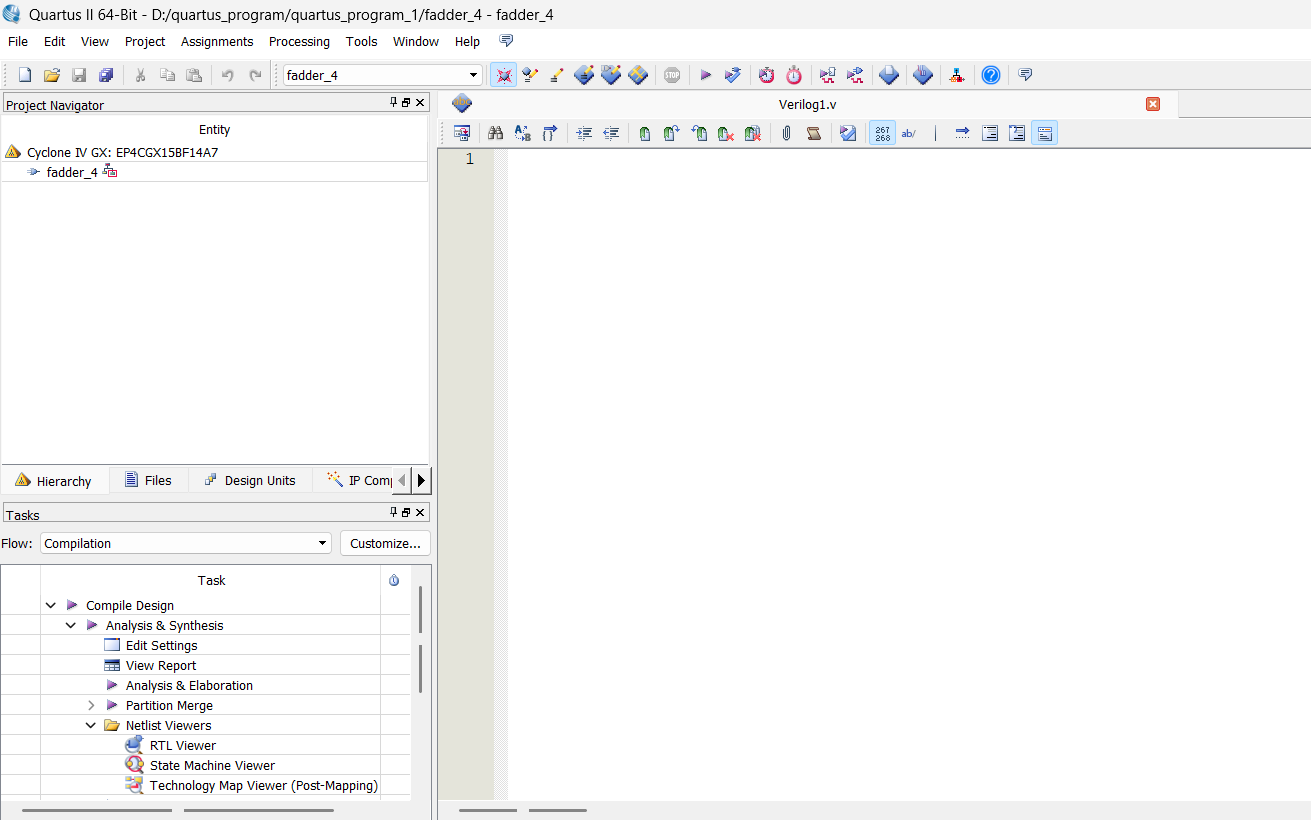
Task: Click the New file icon
Action: coord(25,75)
